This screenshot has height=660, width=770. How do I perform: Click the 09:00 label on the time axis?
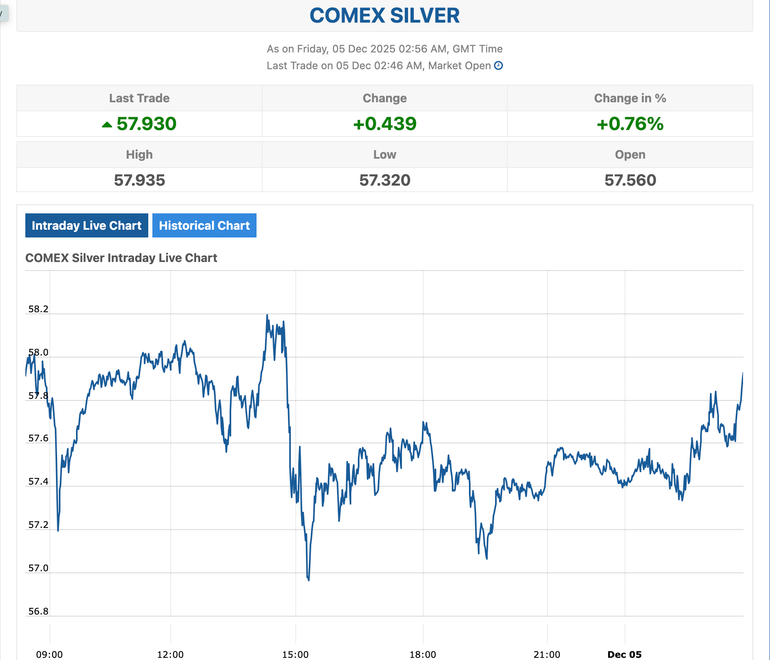pyautogui.click(x=49, y=654)
